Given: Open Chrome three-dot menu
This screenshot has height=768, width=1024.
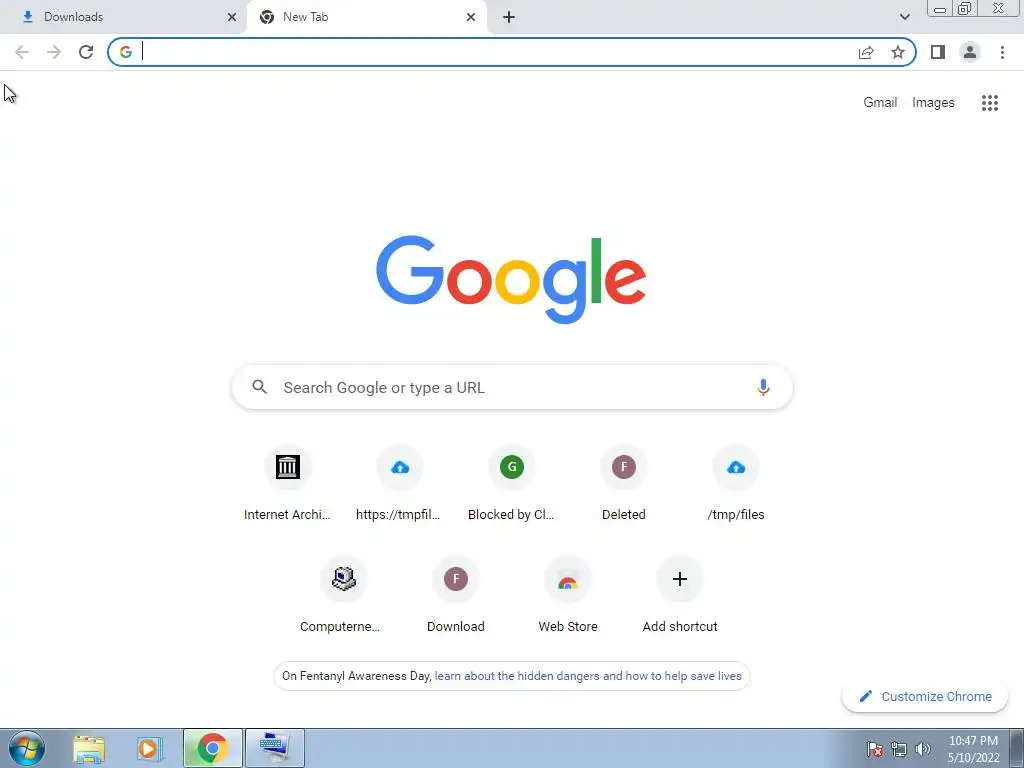Looking at the screenshot, I should [1002, 52].
